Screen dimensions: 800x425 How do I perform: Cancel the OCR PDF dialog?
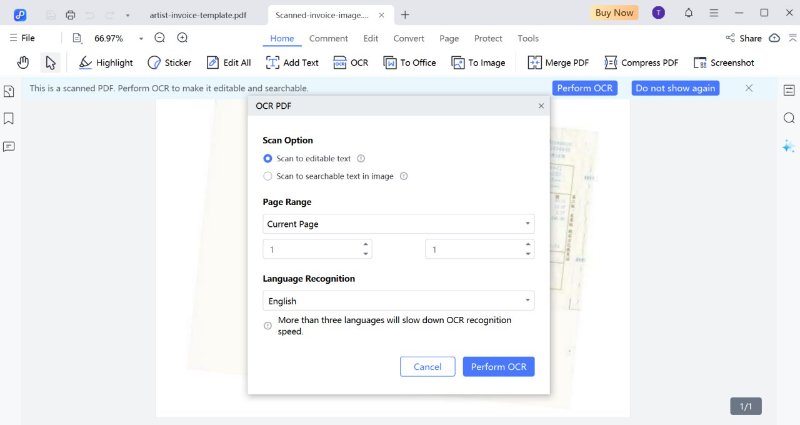(x=427, y=367)
